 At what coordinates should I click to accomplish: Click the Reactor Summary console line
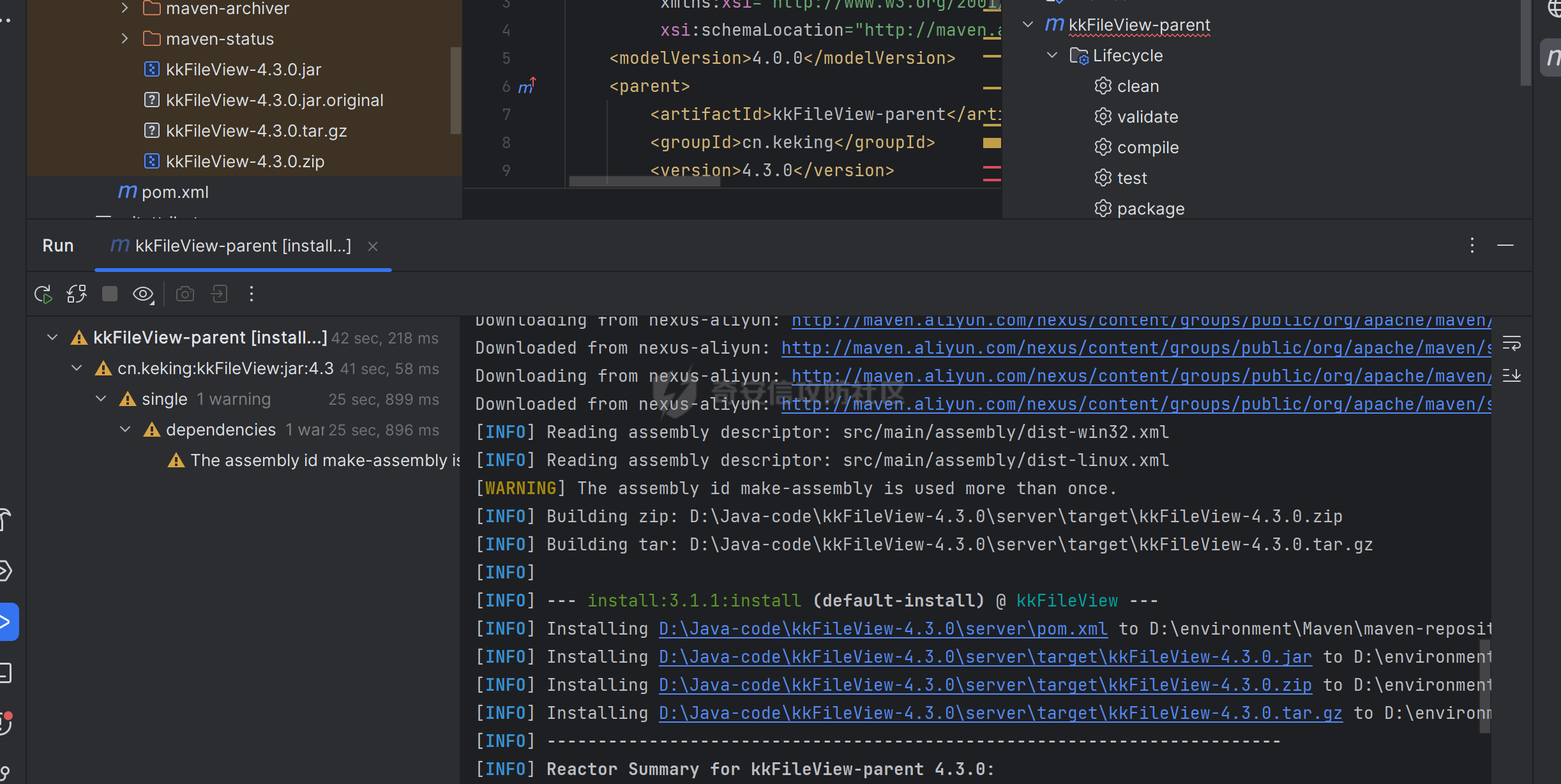735,769
